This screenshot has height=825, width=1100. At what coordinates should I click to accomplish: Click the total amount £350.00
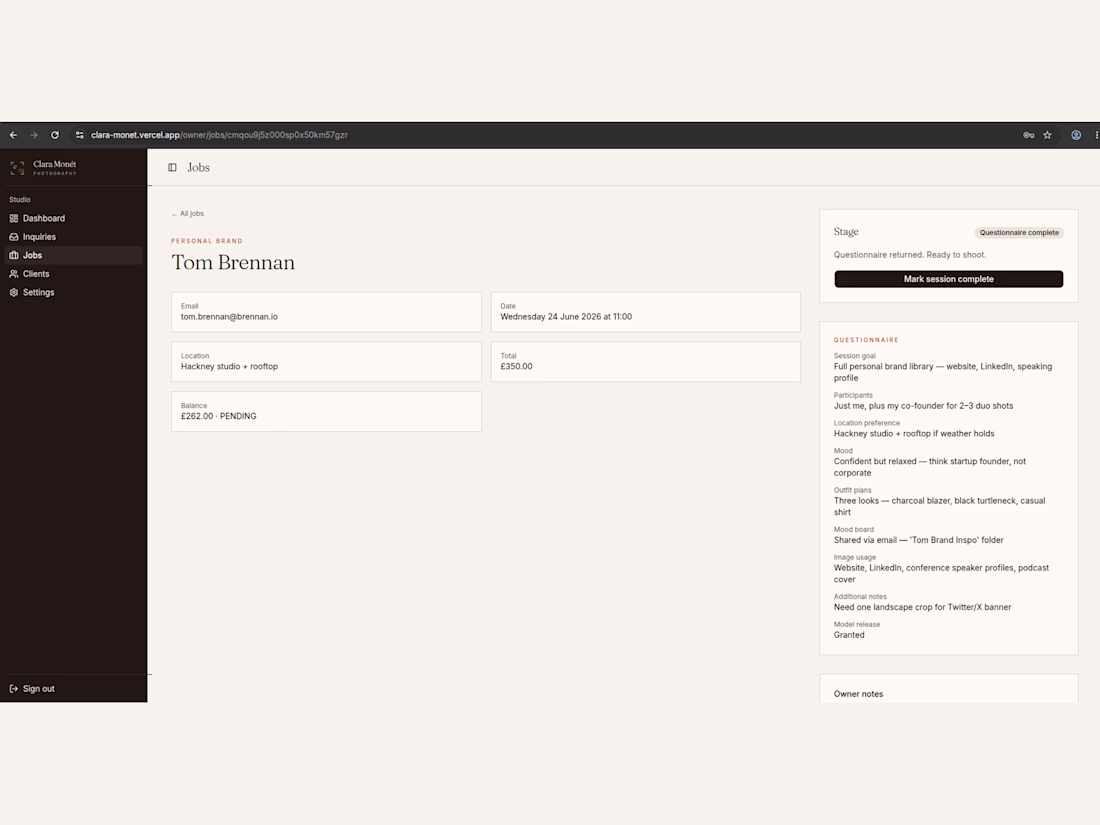(x=516, y=367)
